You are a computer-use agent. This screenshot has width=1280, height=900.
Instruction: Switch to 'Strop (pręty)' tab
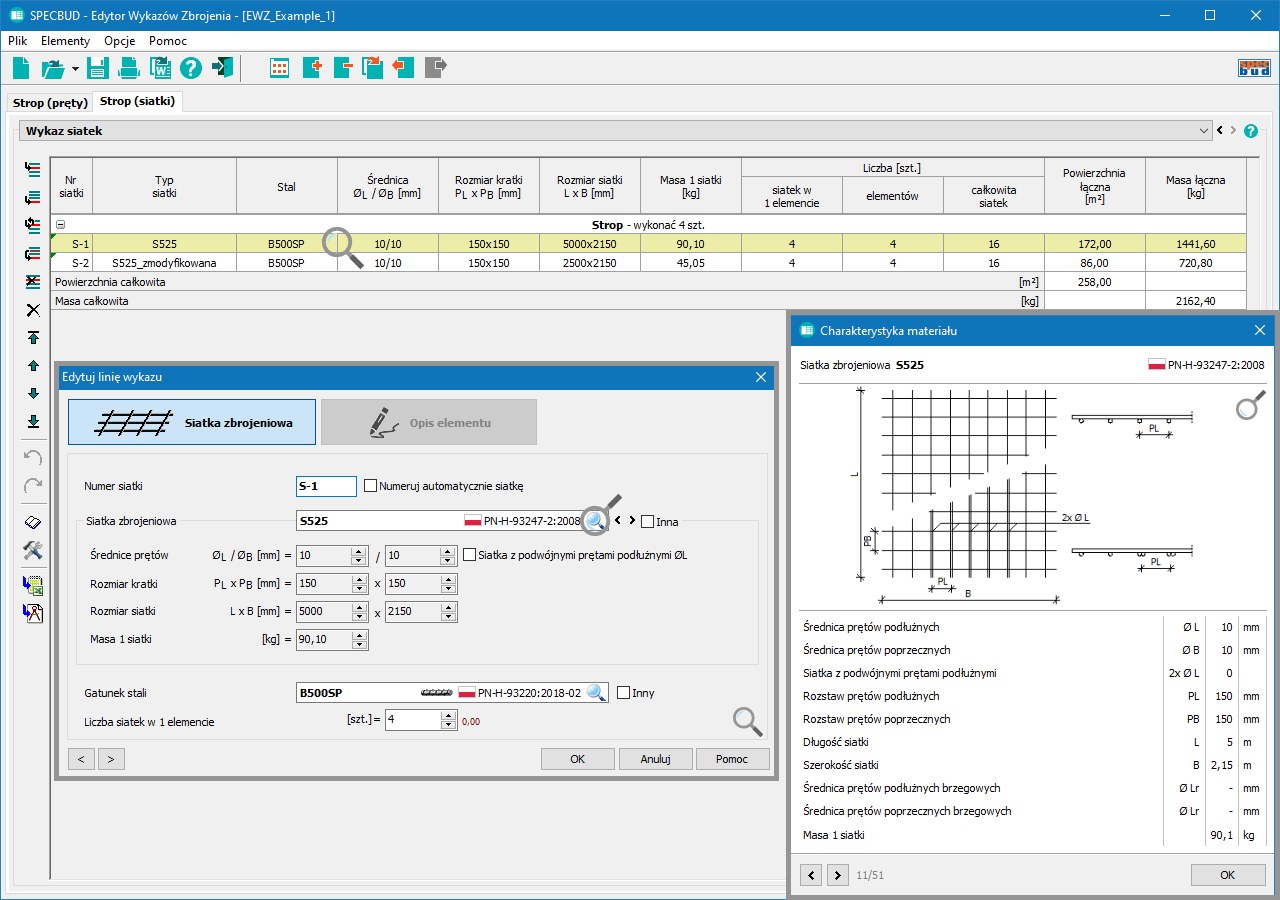click(x=50, y=103)
